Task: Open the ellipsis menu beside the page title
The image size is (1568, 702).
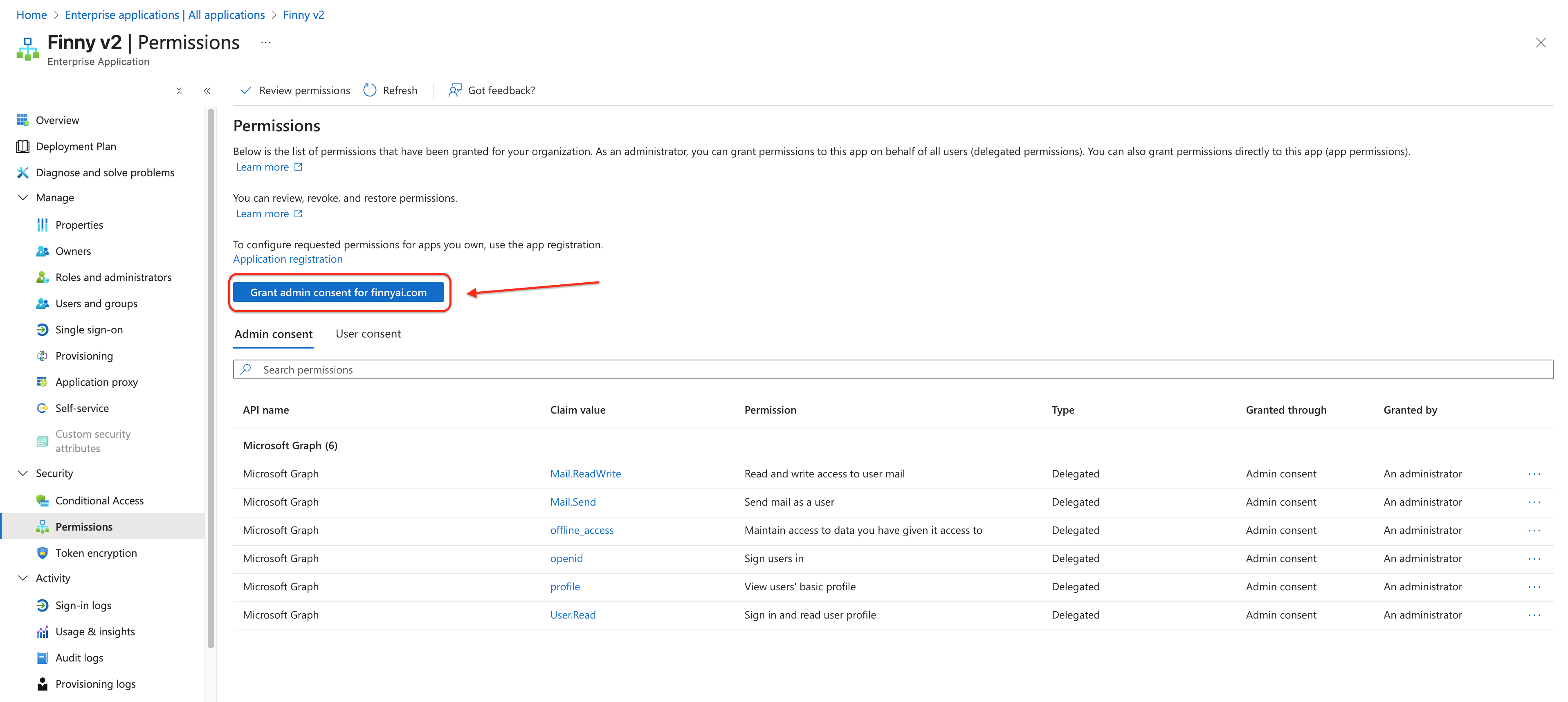Action: pyautogui.click(x=265, y=43)
